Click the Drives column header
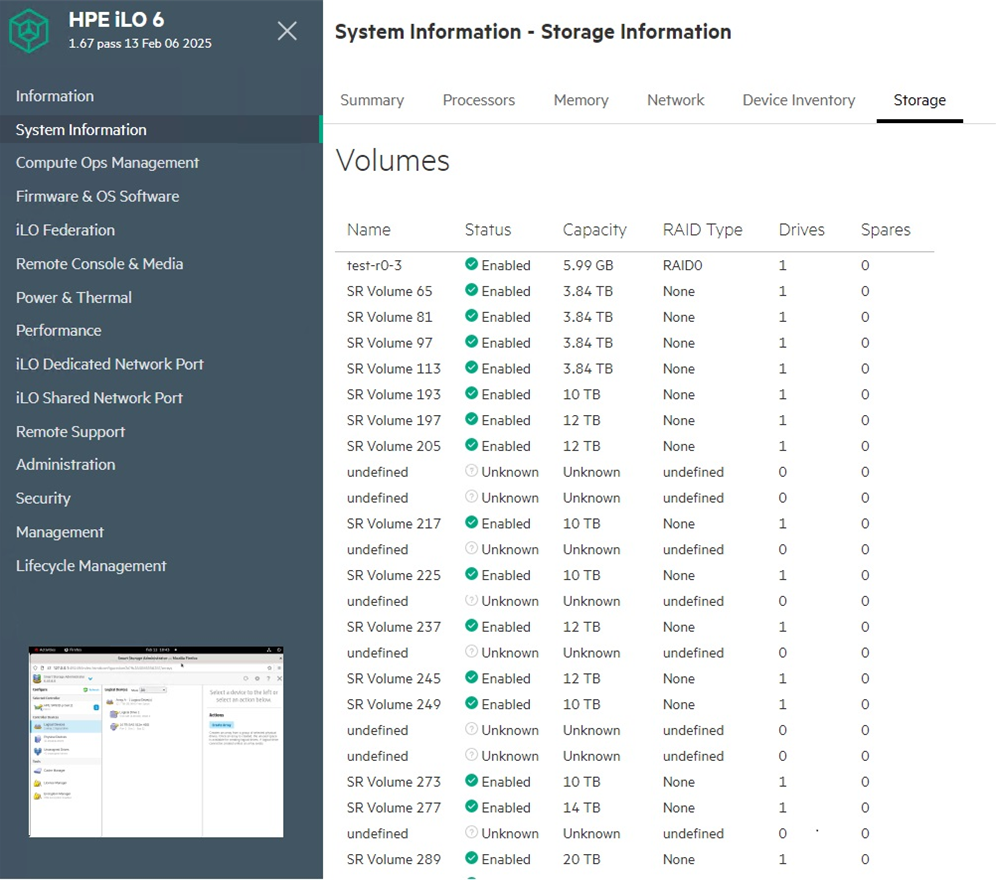The height and width of the screenshot is (882, 996). tap(802, 230)
